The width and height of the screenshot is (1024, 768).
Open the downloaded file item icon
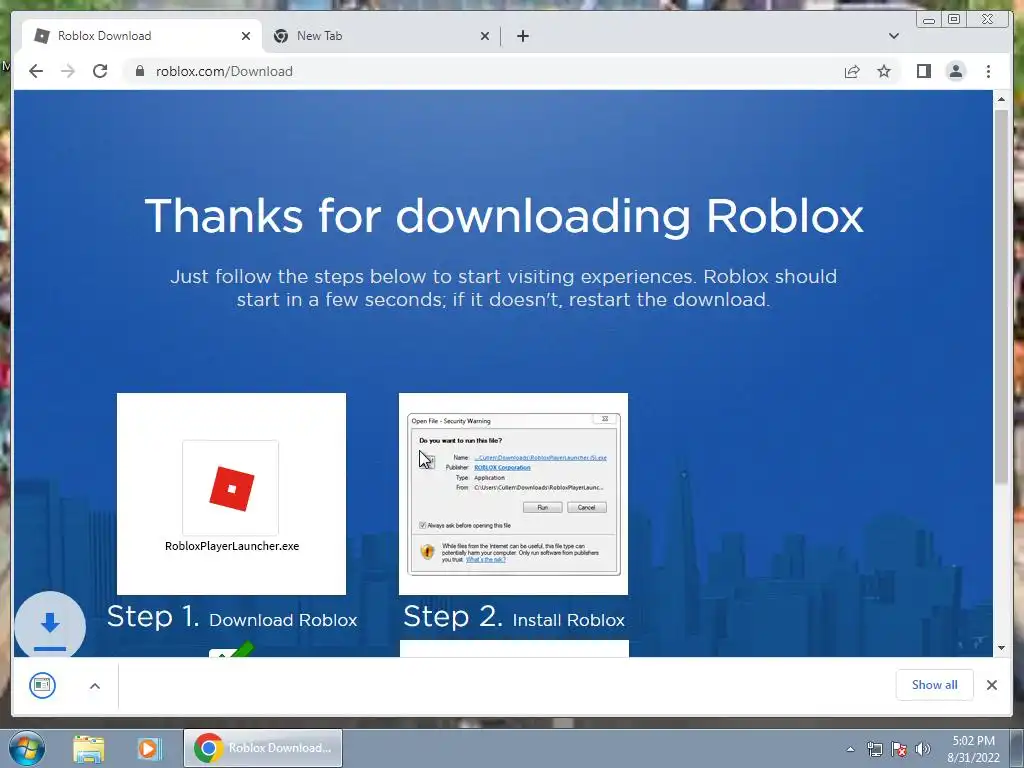click(x=42, y=685)
